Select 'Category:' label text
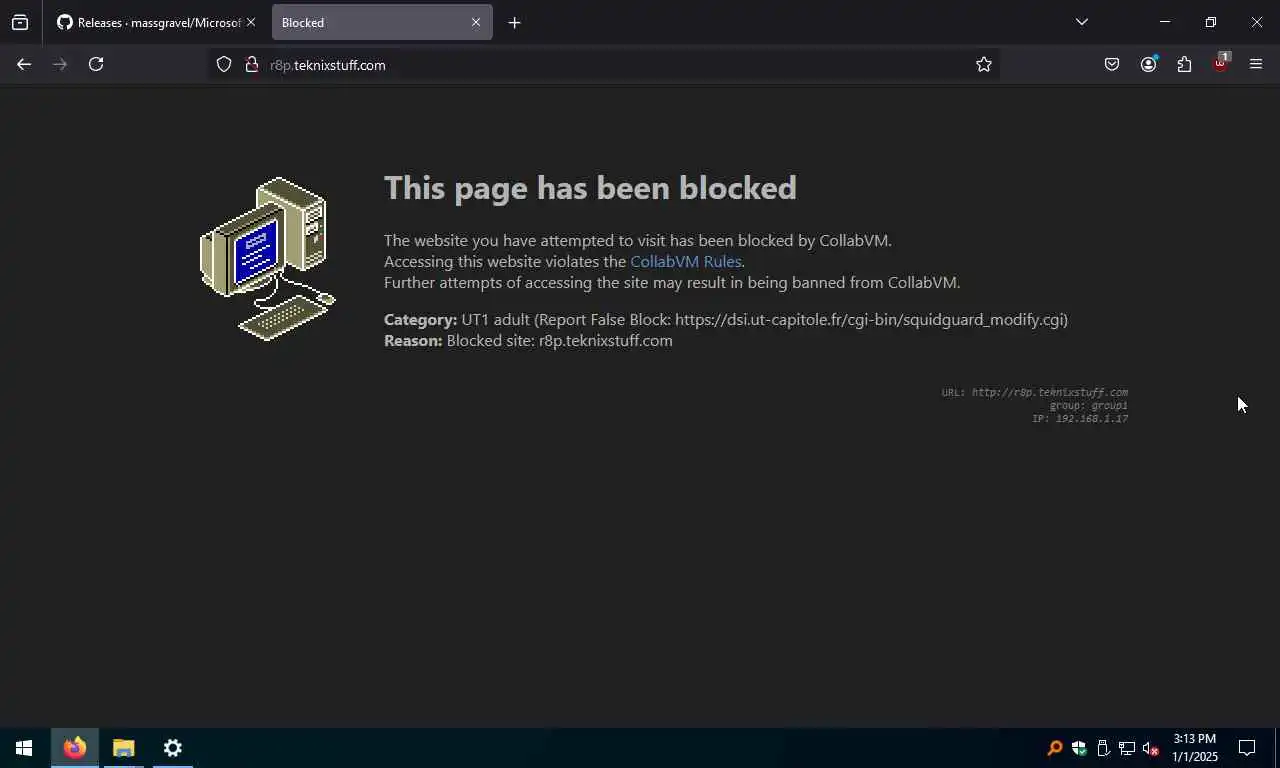This screenshot has height=768, width=1280. (x=420, y=320)
